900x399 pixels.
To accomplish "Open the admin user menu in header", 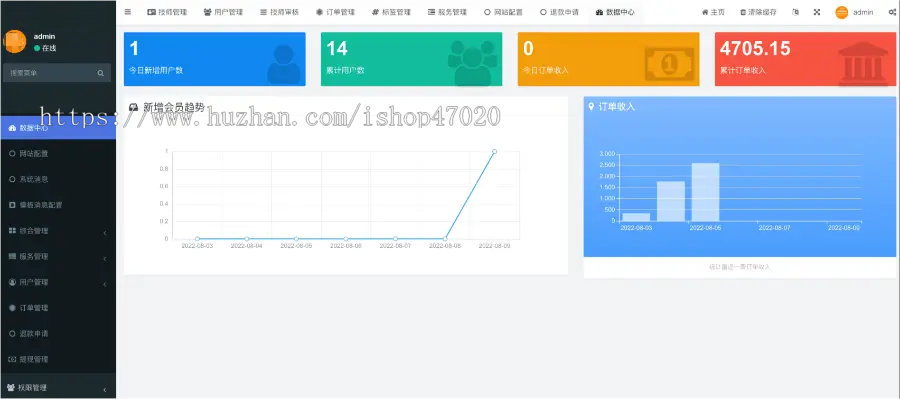I will 855,12.
